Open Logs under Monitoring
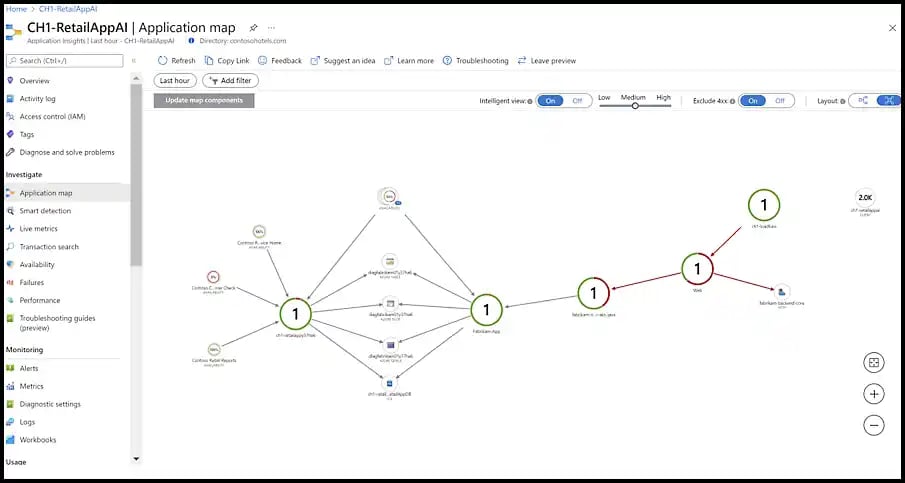This screenshot has height=483, width=905. tap(27, 422)
